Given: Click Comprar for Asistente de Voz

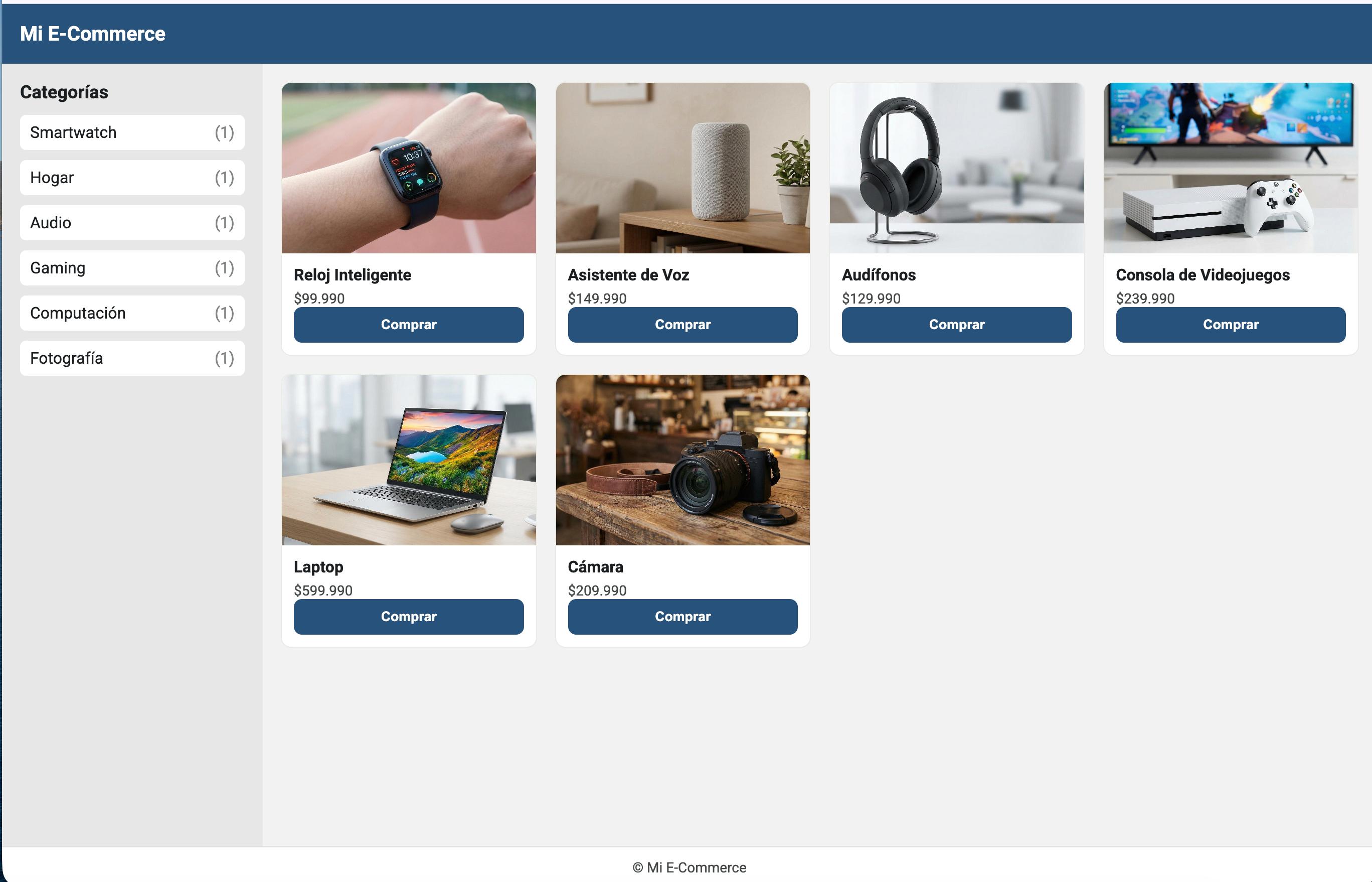Looking at the screenshot, I should tap(682, 325).
